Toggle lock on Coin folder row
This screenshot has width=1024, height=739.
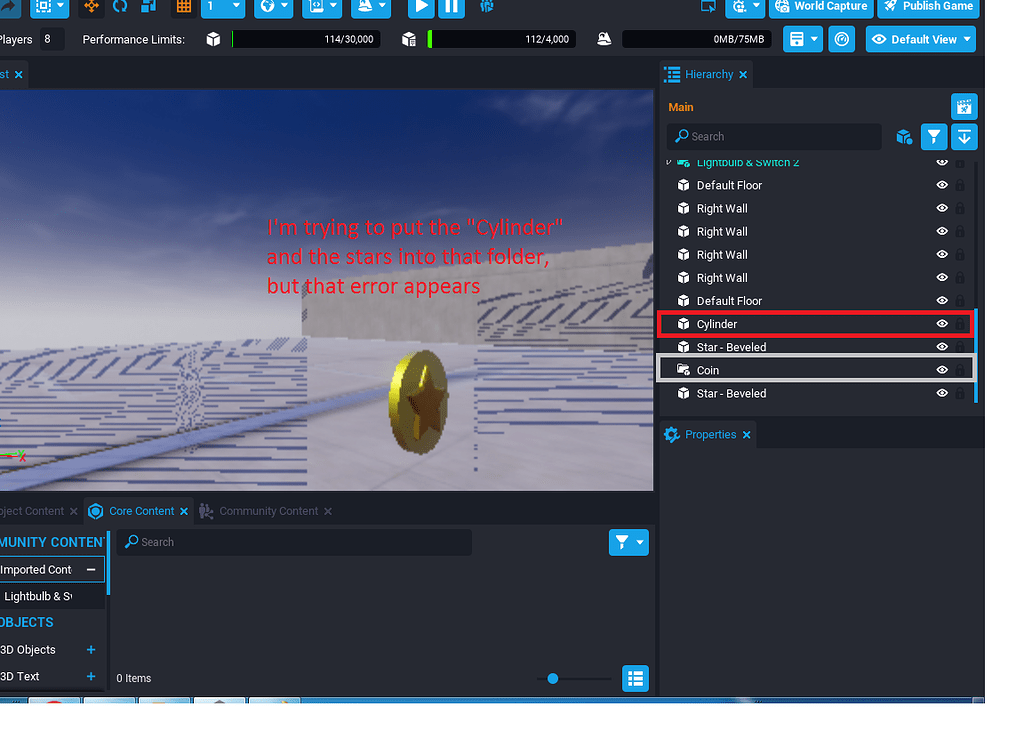click(960, 370)
